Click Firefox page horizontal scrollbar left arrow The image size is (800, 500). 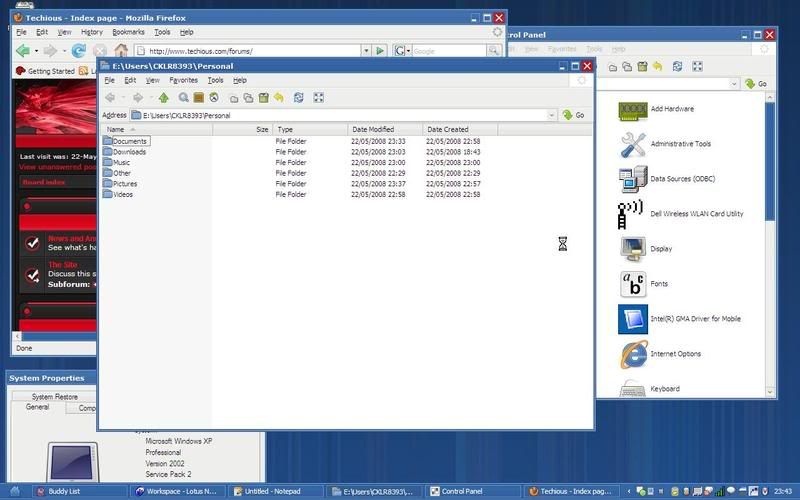pos(17,336)
